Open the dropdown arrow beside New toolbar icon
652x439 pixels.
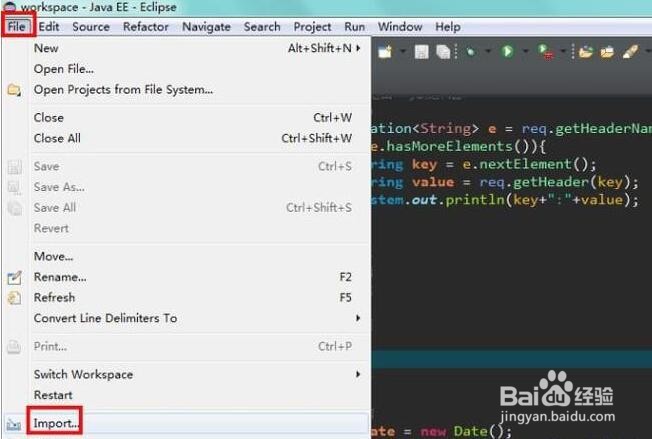point(403,52)
